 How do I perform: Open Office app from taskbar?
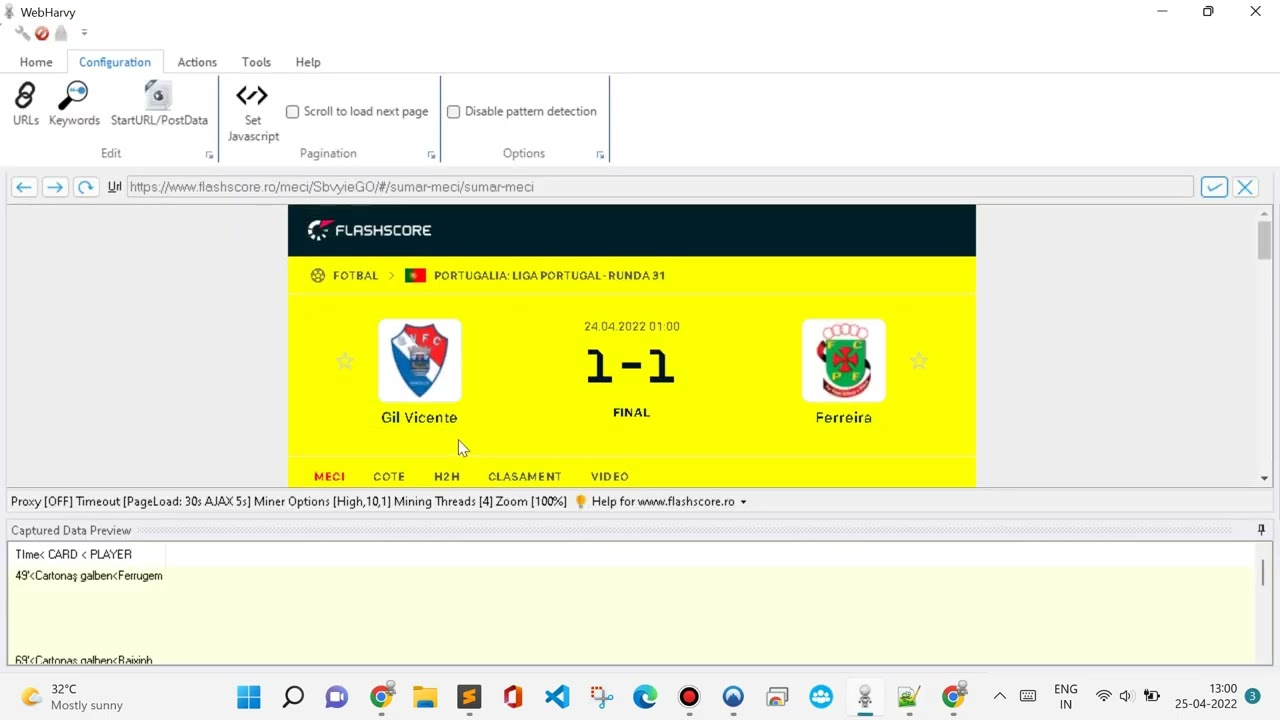(x=513, y=697)
